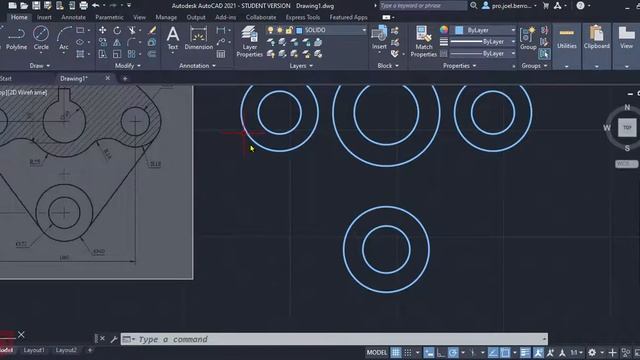
Task: Select the Circle drawing tool
Action: coord(41,38)
